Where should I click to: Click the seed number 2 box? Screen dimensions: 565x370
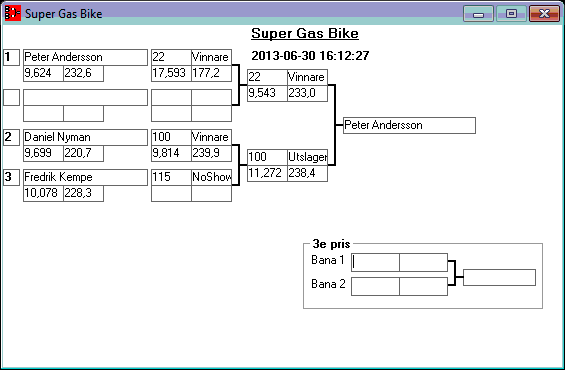point(12,137)
